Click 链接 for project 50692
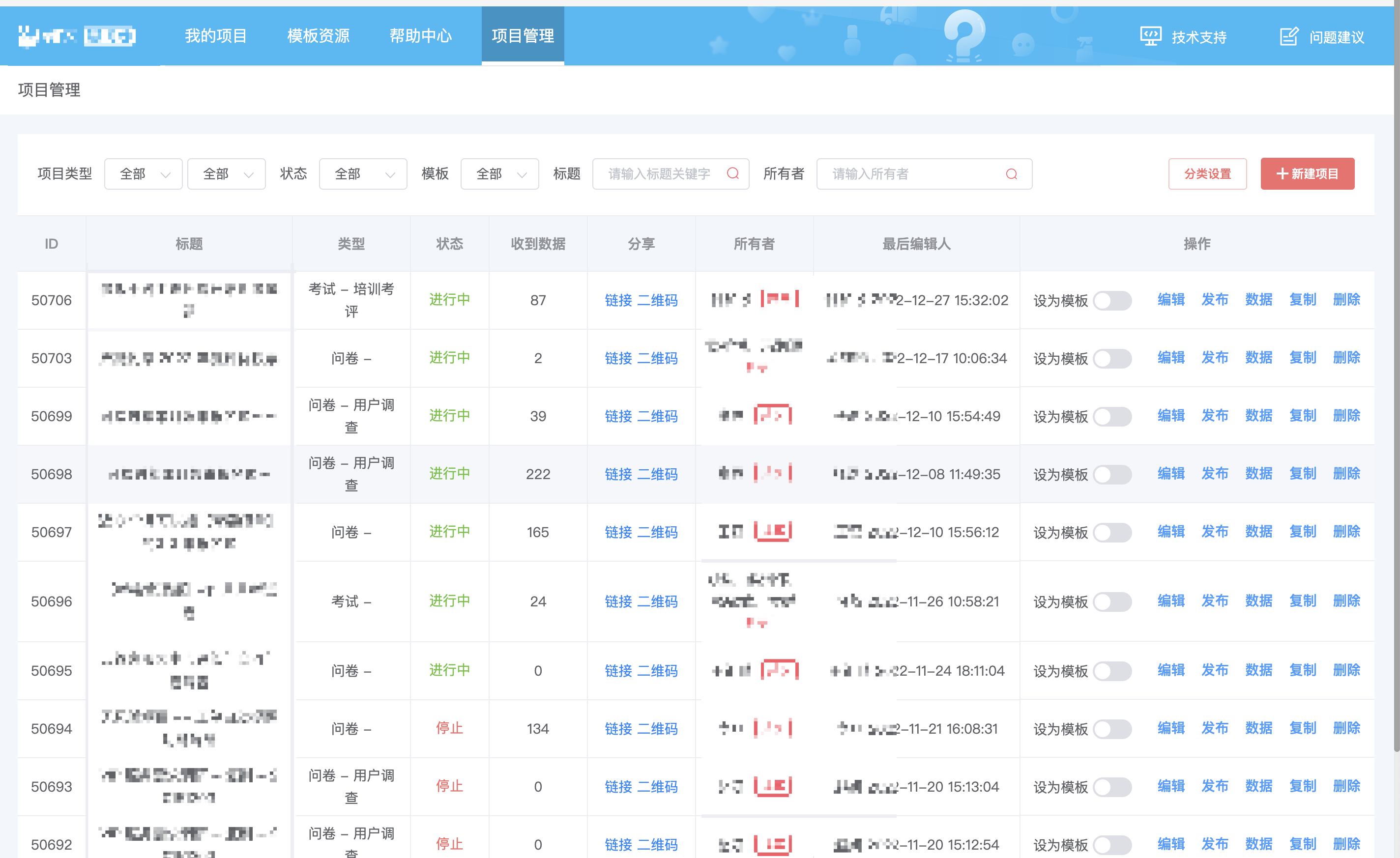The width and height of the screenshot is (1400, 858). pyautogui.click(x=618, y=844)
